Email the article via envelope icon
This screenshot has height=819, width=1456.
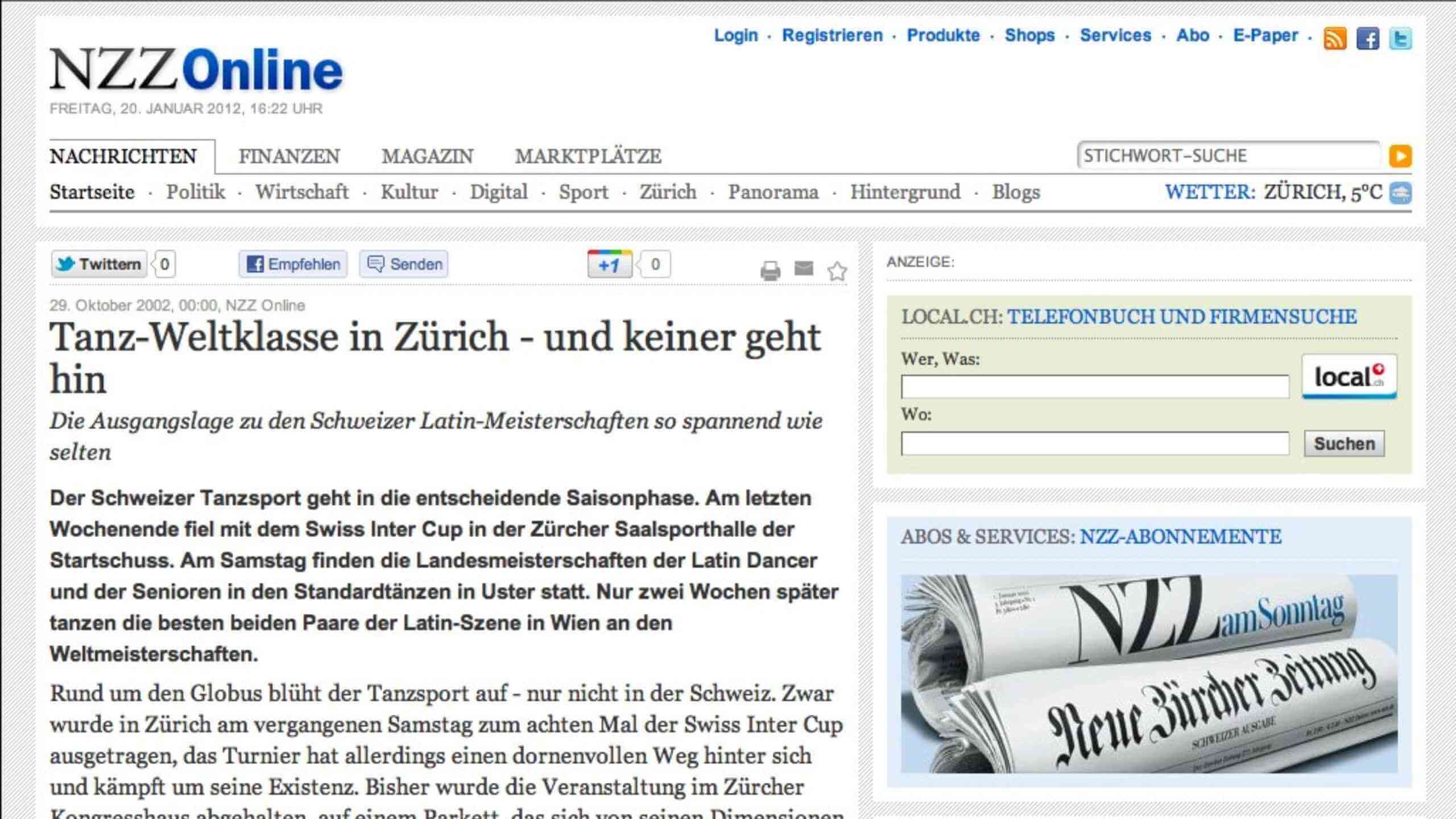tap(804, 268)
